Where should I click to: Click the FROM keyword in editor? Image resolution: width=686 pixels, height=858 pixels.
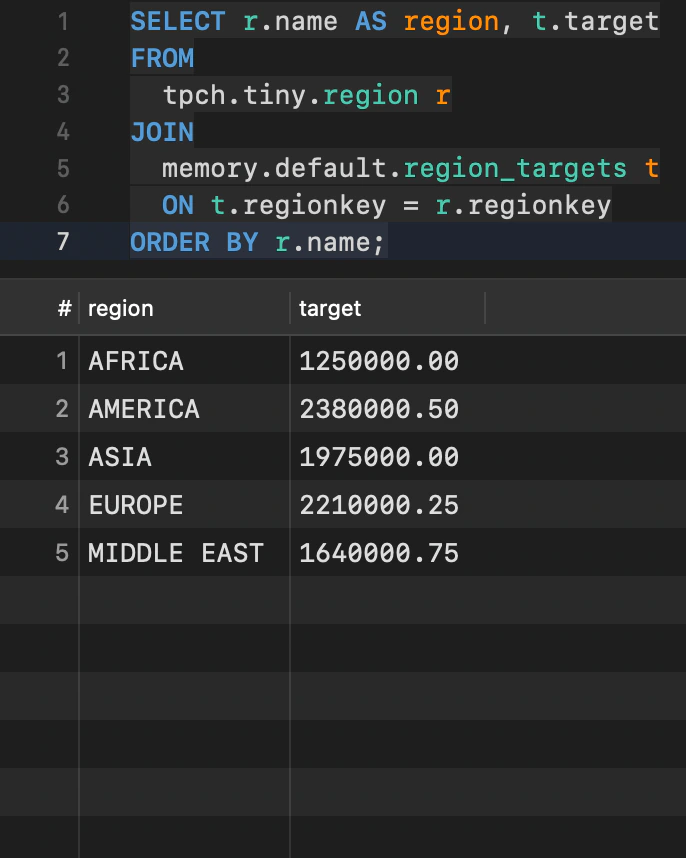(x=162, y=58)
